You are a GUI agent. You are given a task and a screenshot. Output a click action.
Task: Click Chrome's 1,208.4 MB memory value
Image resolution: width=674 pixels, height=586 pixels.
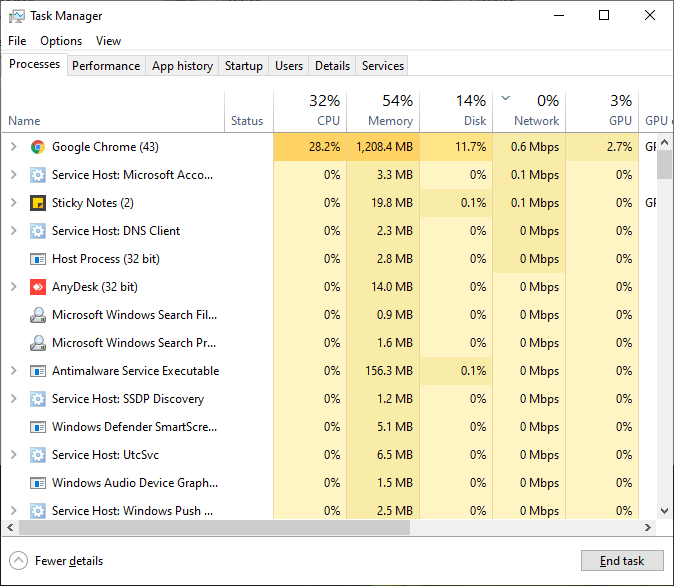(384, 147)
